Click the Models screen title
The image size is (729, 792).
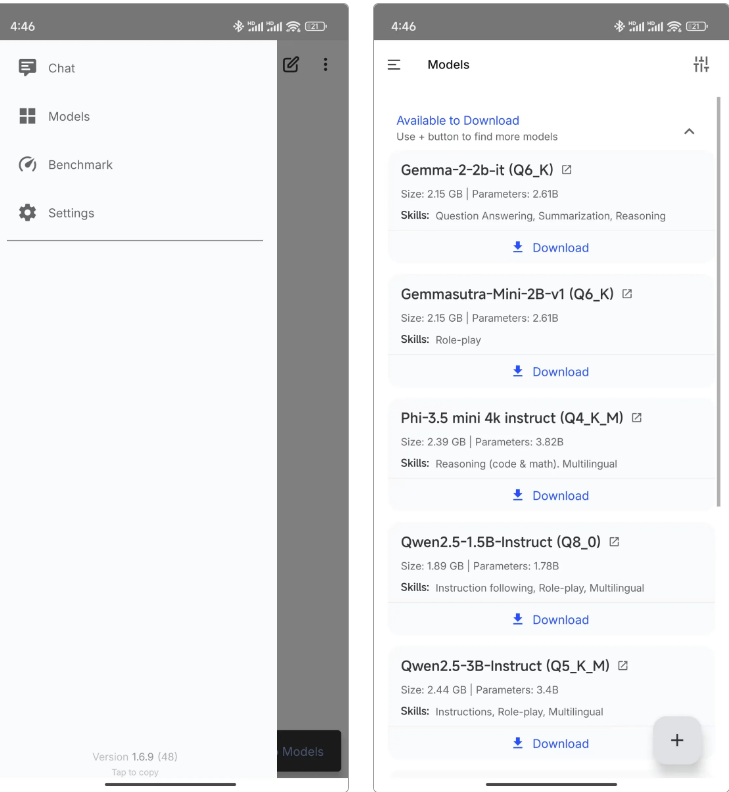click(x=449, y=65)
